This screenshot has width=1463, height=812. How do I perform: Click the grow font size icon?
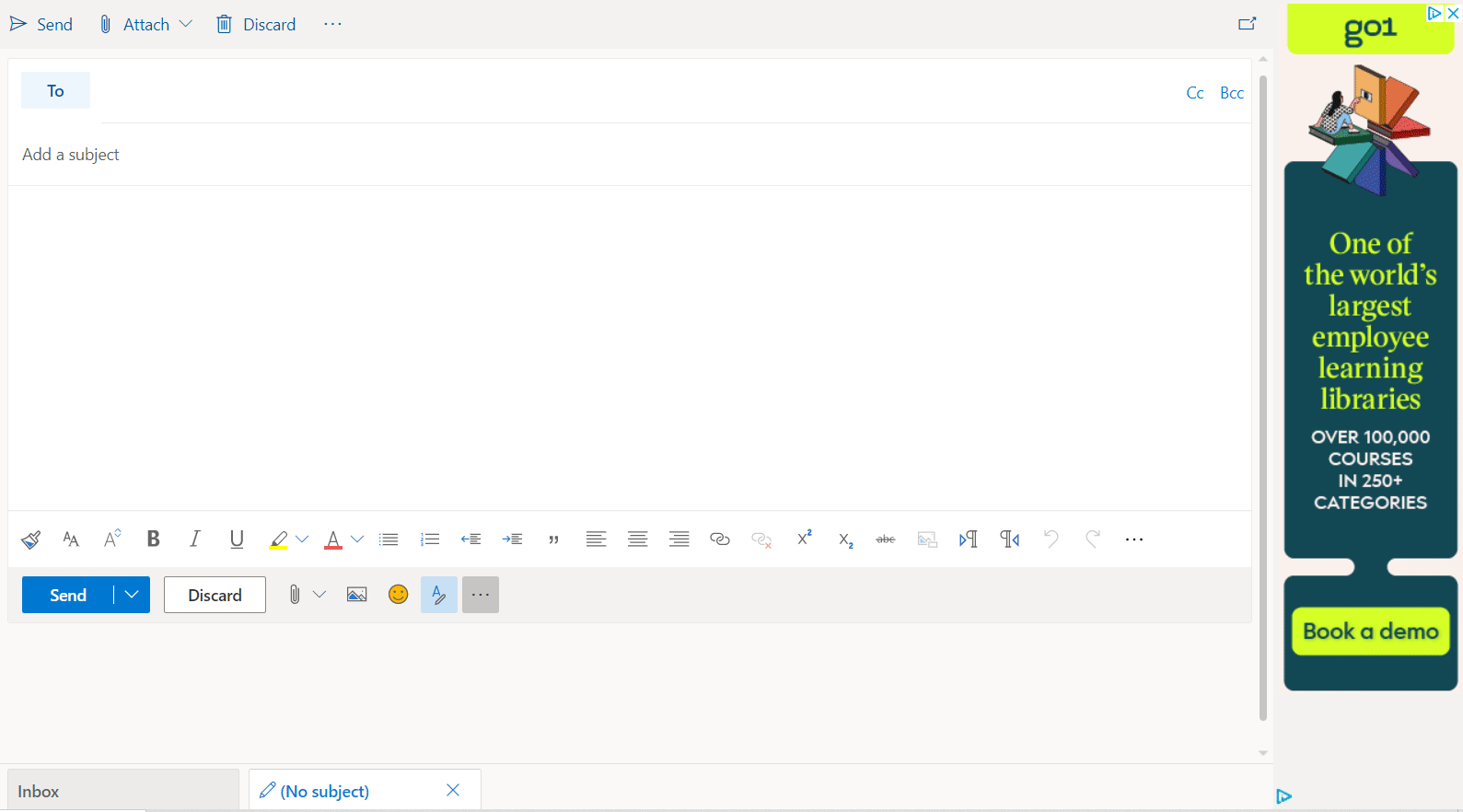112,539
